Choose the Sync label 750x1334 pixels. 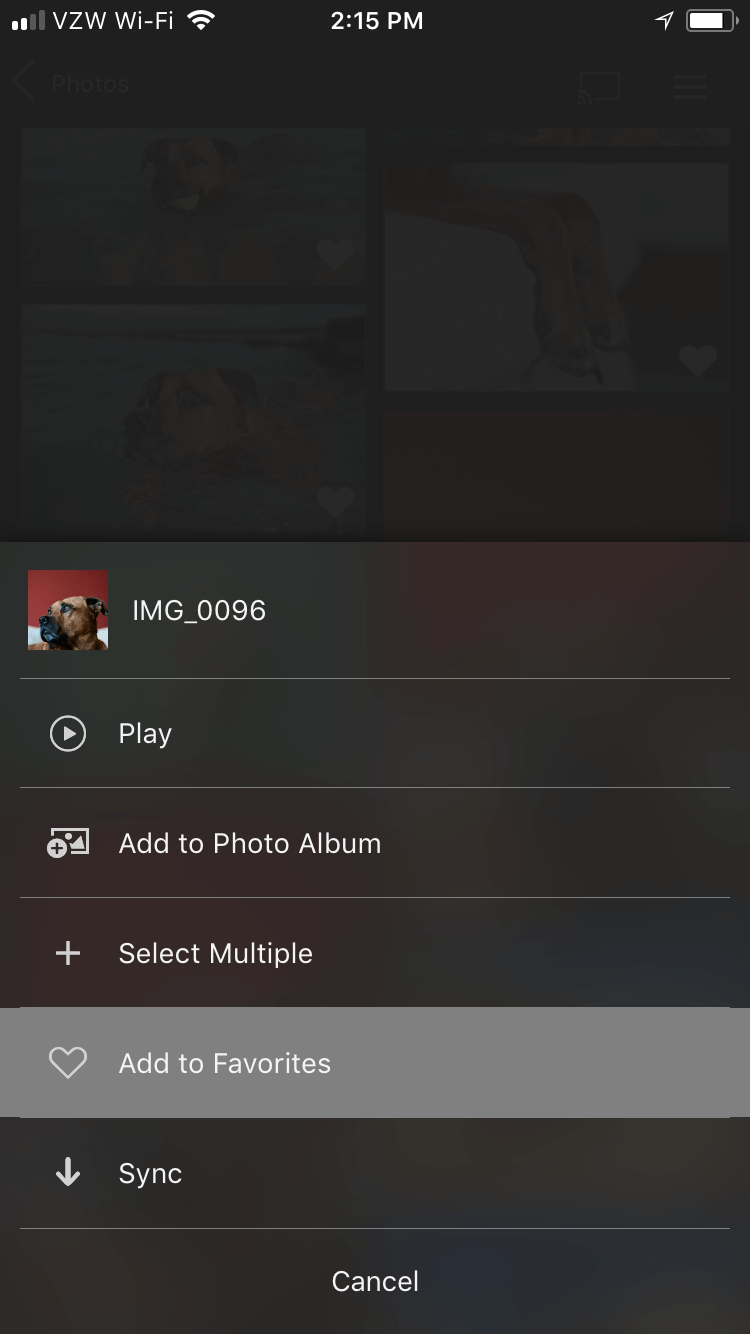(x=150, y=1173)
